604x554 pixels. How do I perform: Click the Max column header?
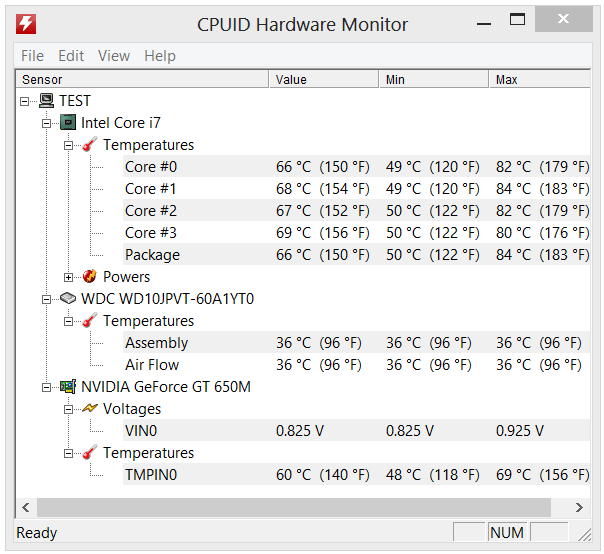coord(540,79)
